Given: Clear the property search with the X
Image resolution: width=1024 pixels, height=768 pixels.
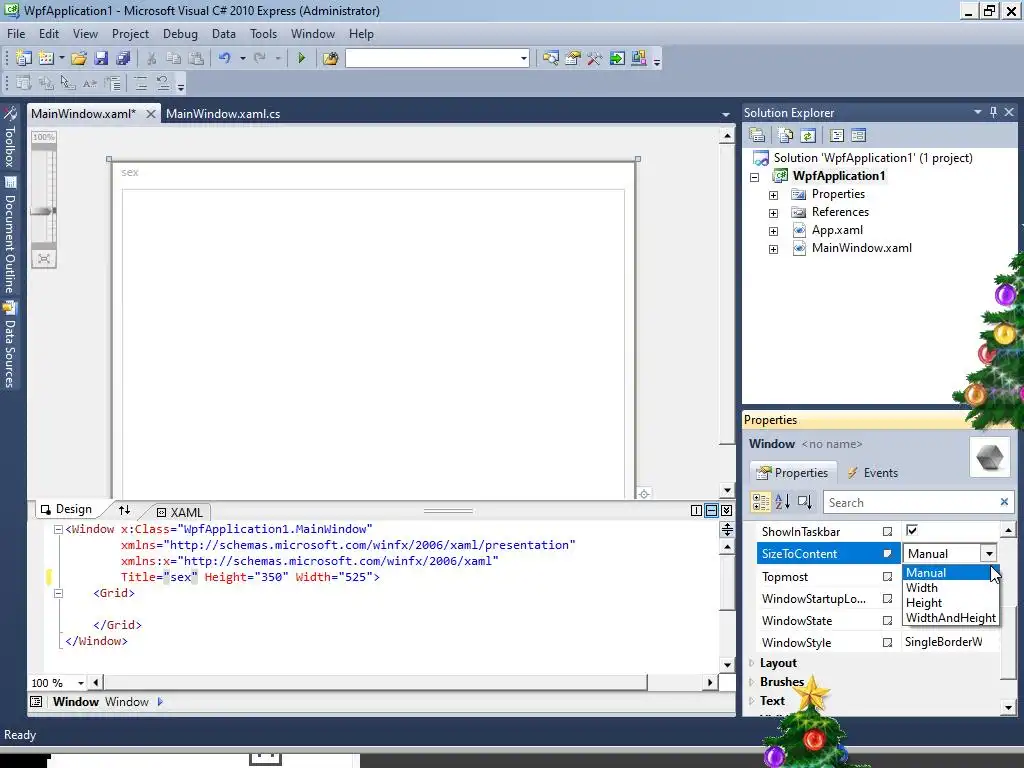Looking at the screenshot, I should tap(1004, 502).
